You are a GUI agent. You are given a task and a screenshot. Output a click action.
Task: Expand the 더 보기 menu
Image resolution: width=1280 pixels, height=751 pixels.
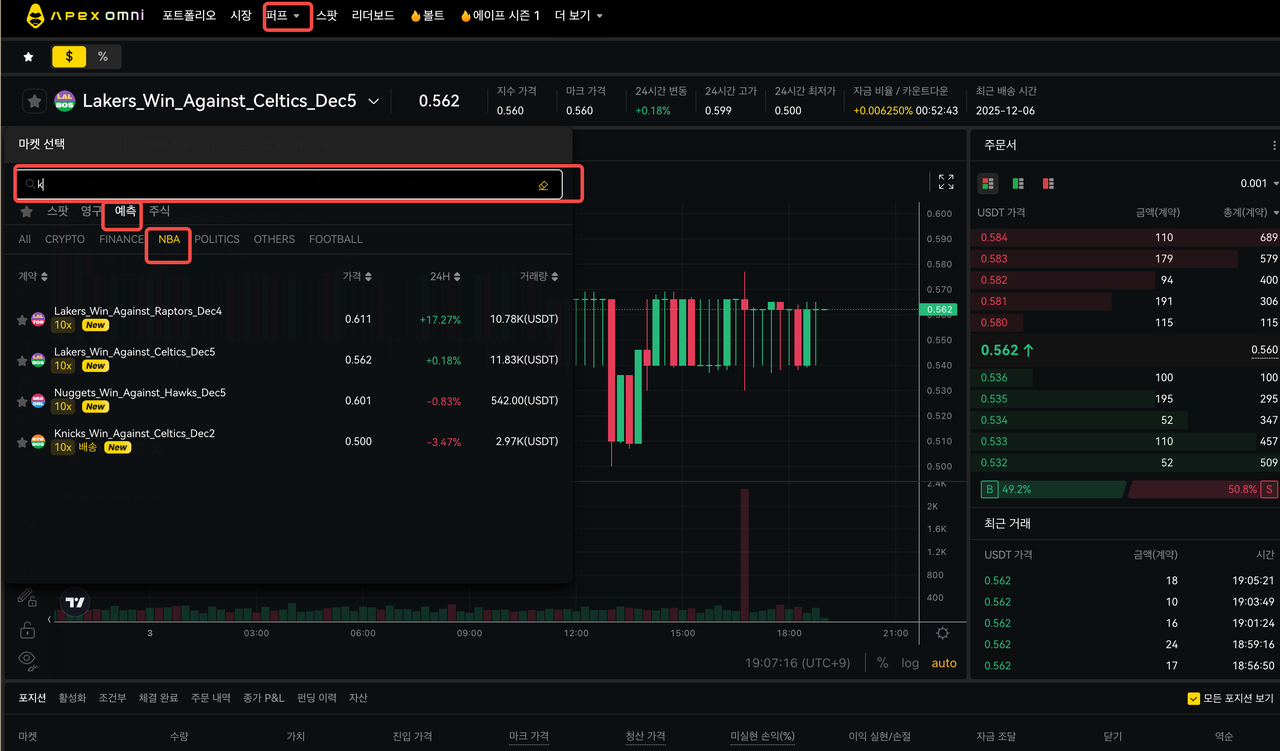tap(578, 16)
